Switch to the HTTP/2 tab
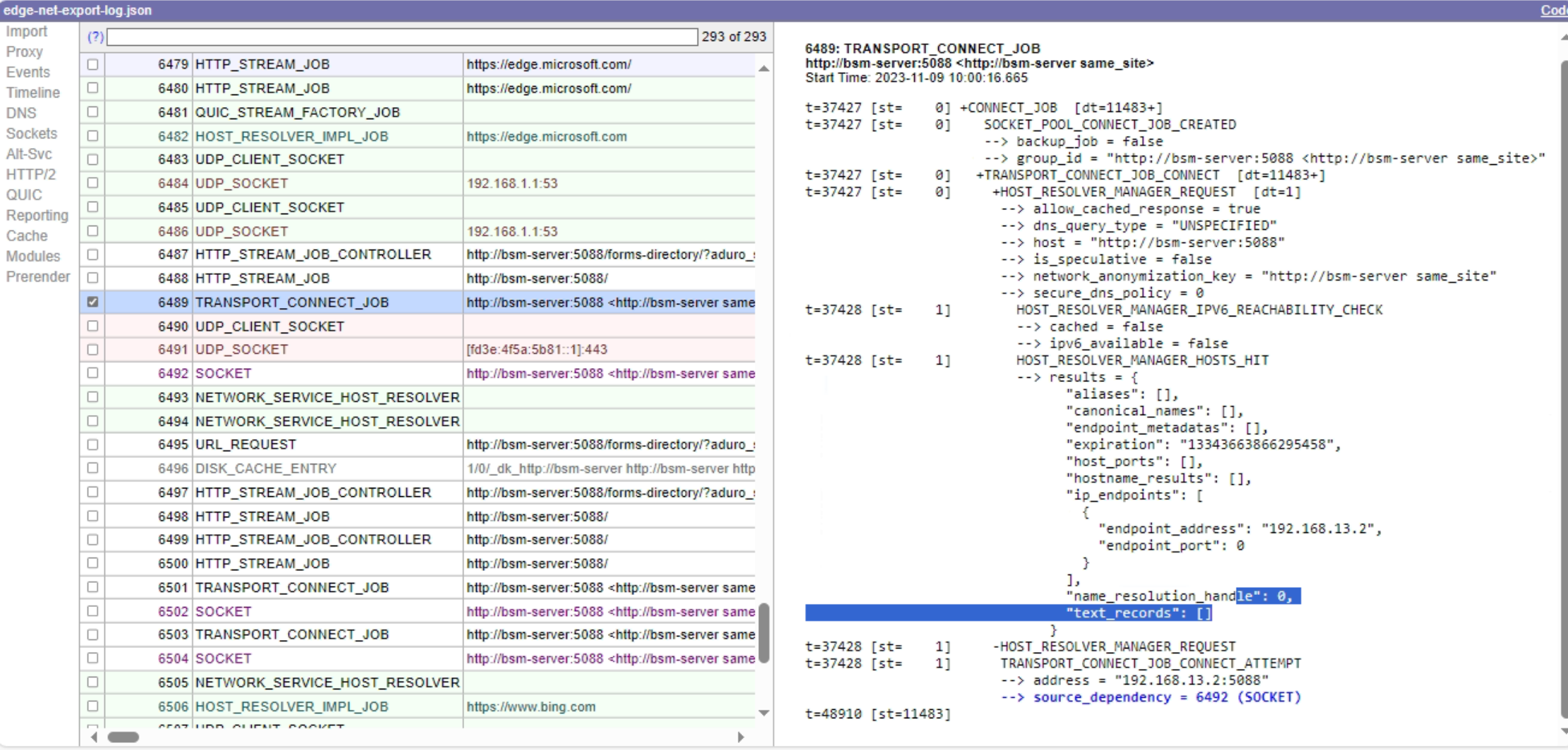1568x750 pixels. point(30,175)
